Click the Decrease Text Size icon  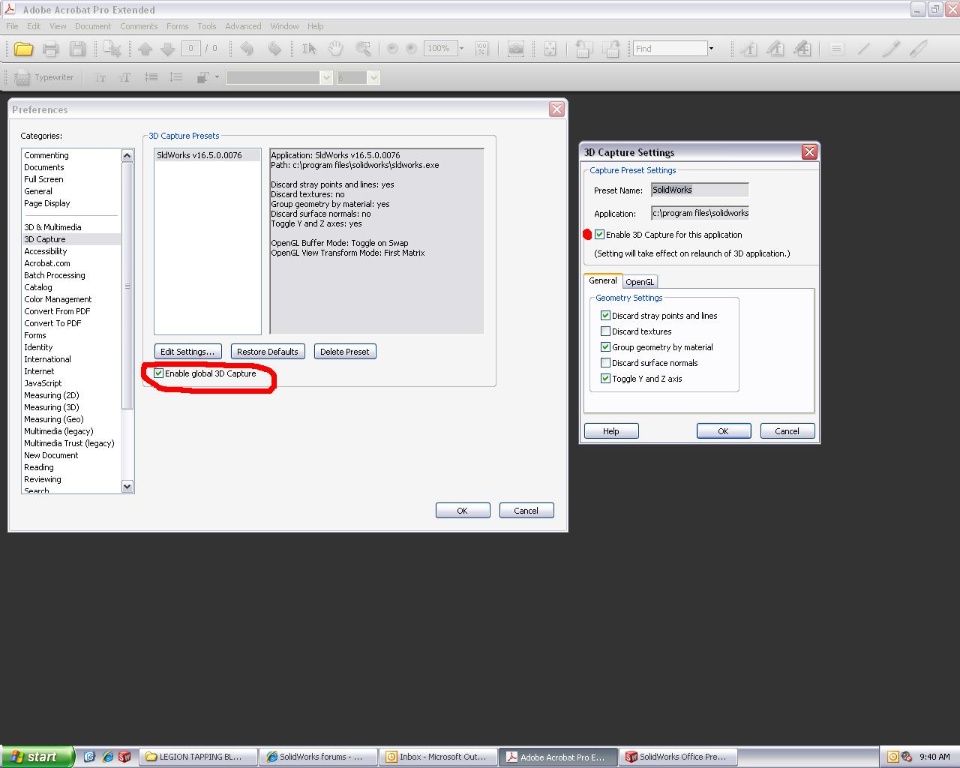pos(100,78)
